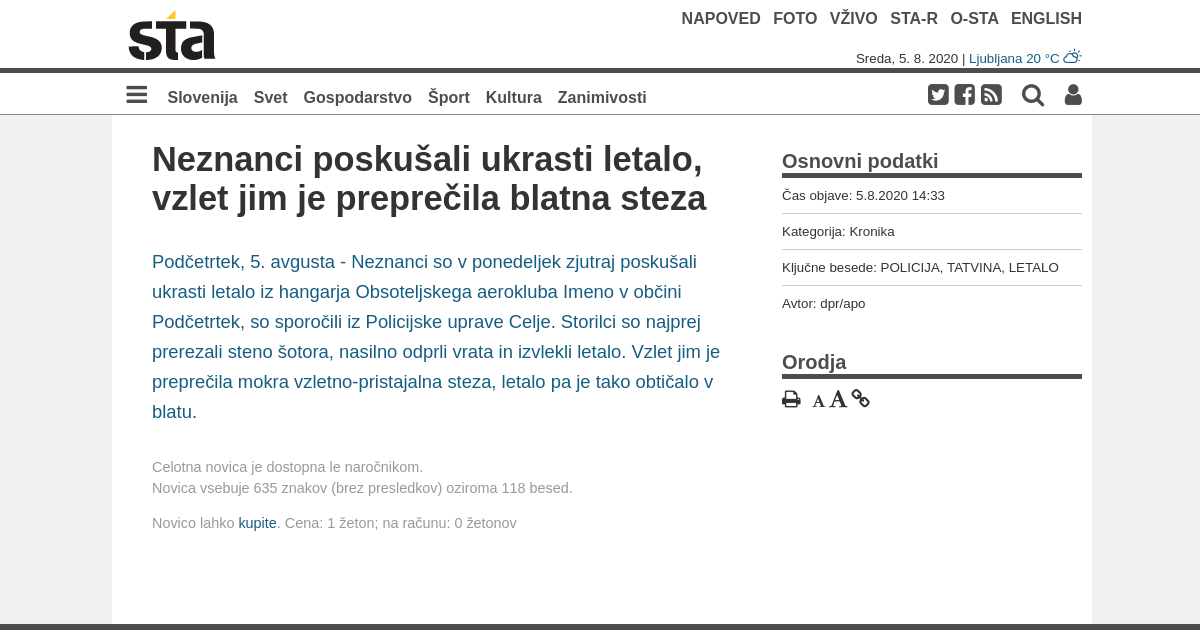Open the Slovenija section
The width and height of the screenshot is (1200, 630).
point(202,97)
